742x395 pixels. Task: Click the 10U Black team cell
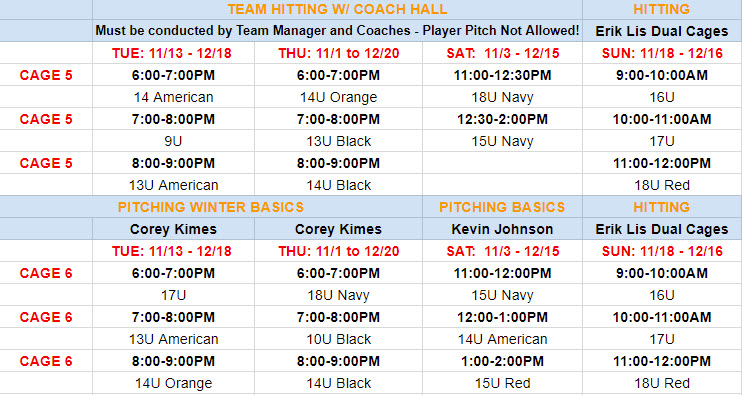pos(338,339)
